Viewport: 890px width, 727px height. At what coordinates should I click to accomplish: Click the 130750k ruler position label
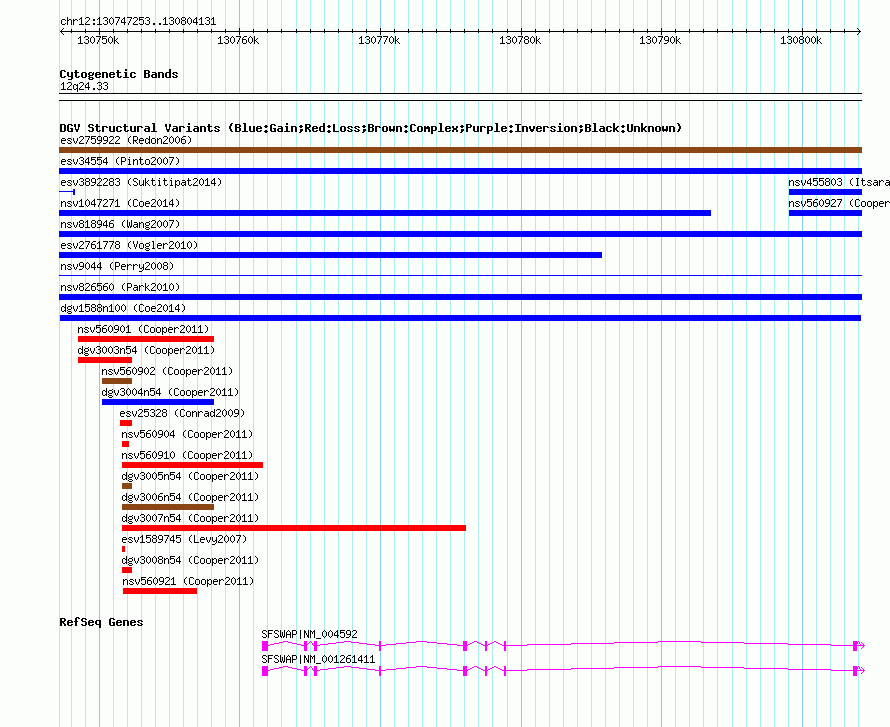click(x=98, y=40)
